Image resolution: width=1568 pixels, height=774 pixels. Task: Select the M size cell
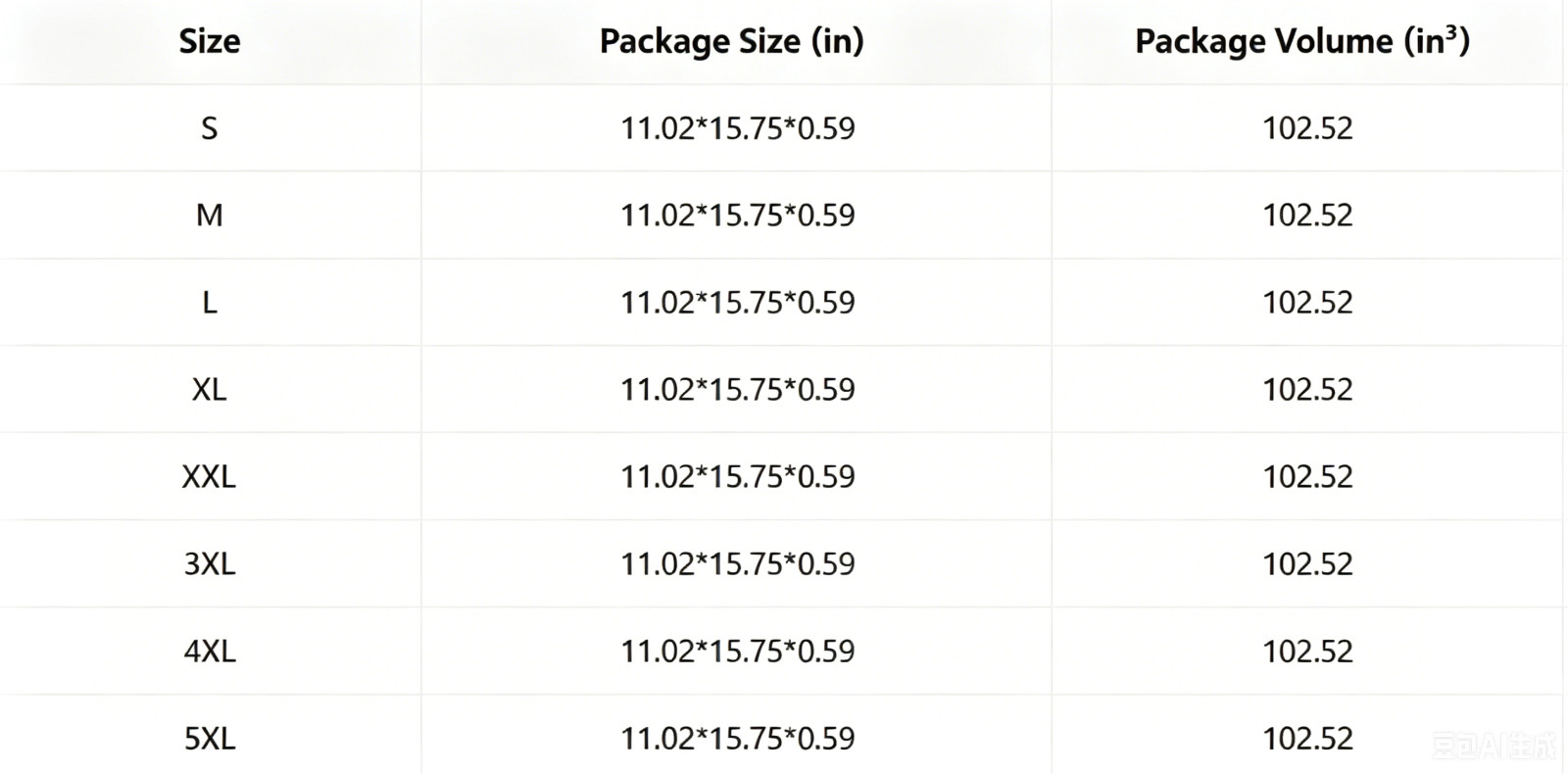[209, 216]
